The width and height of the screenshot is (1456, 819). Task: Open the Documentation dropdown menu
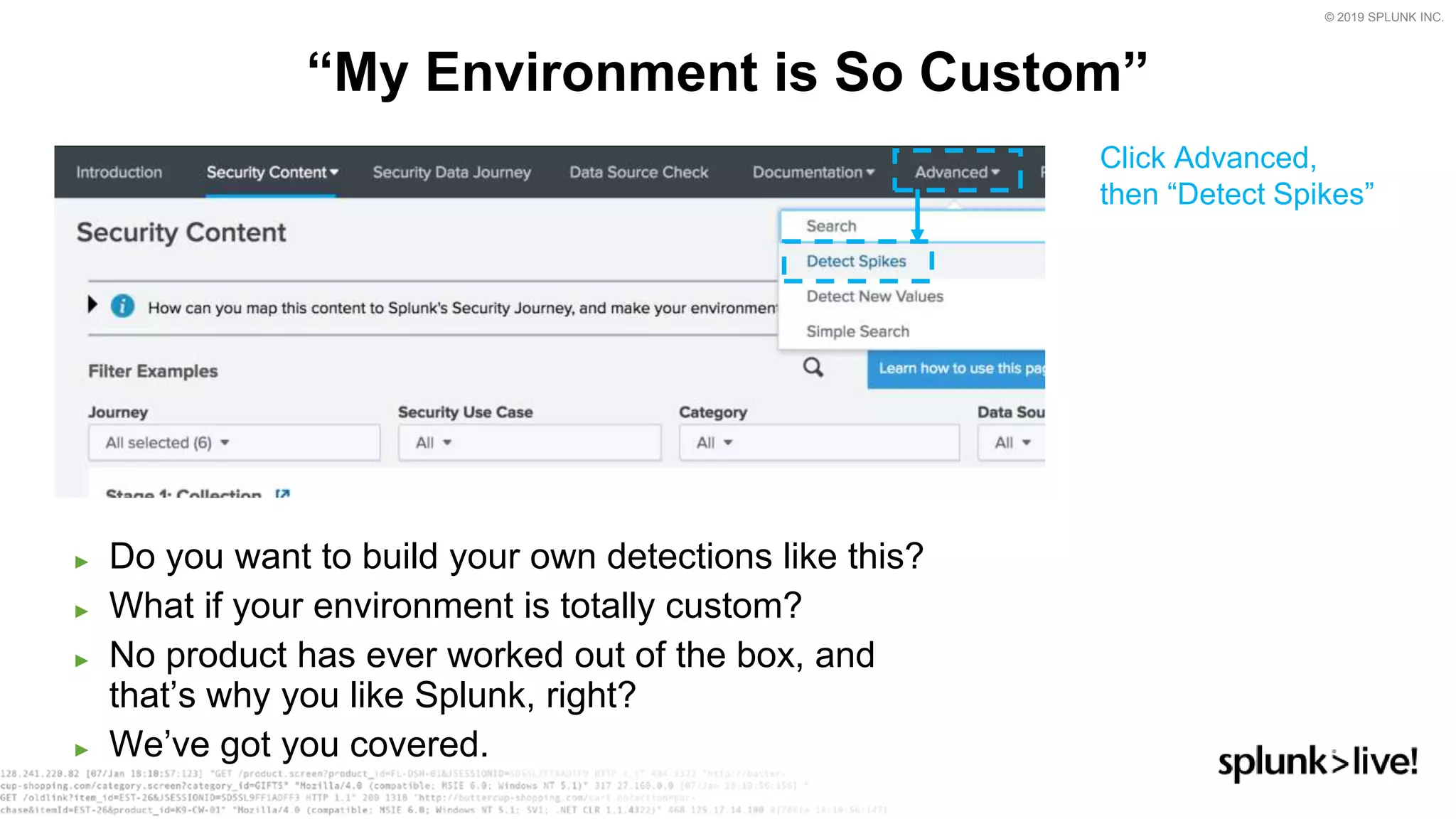pos(813,172)
